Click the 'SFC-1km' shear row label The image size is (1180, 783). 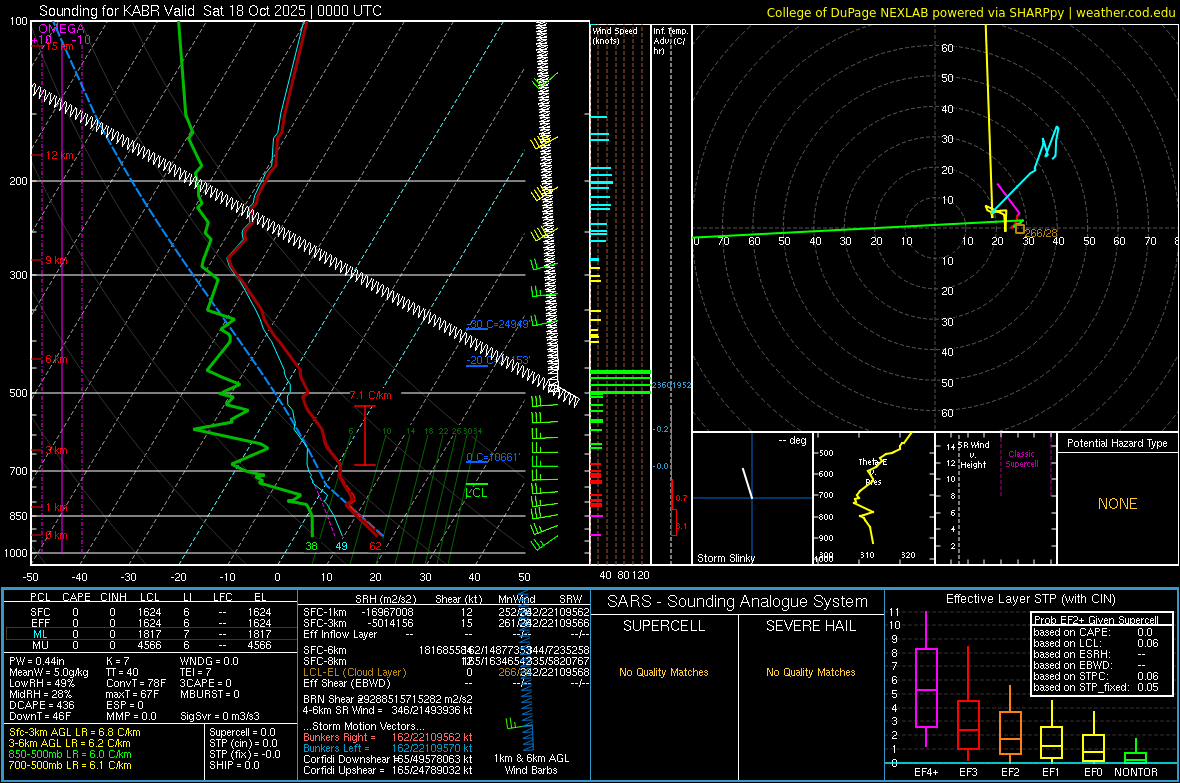click(325, 612)
